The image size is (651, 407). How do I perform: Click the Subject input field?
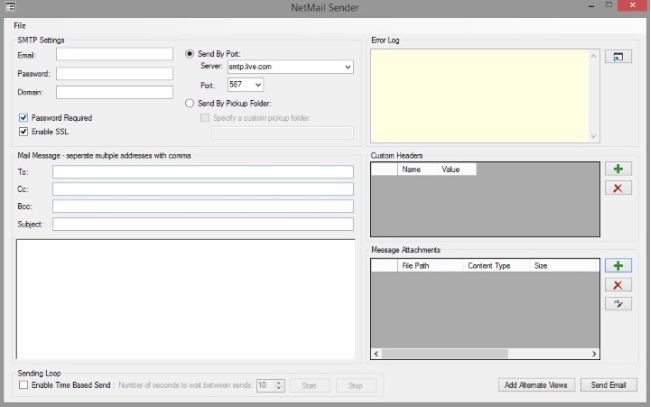[203, 224]
